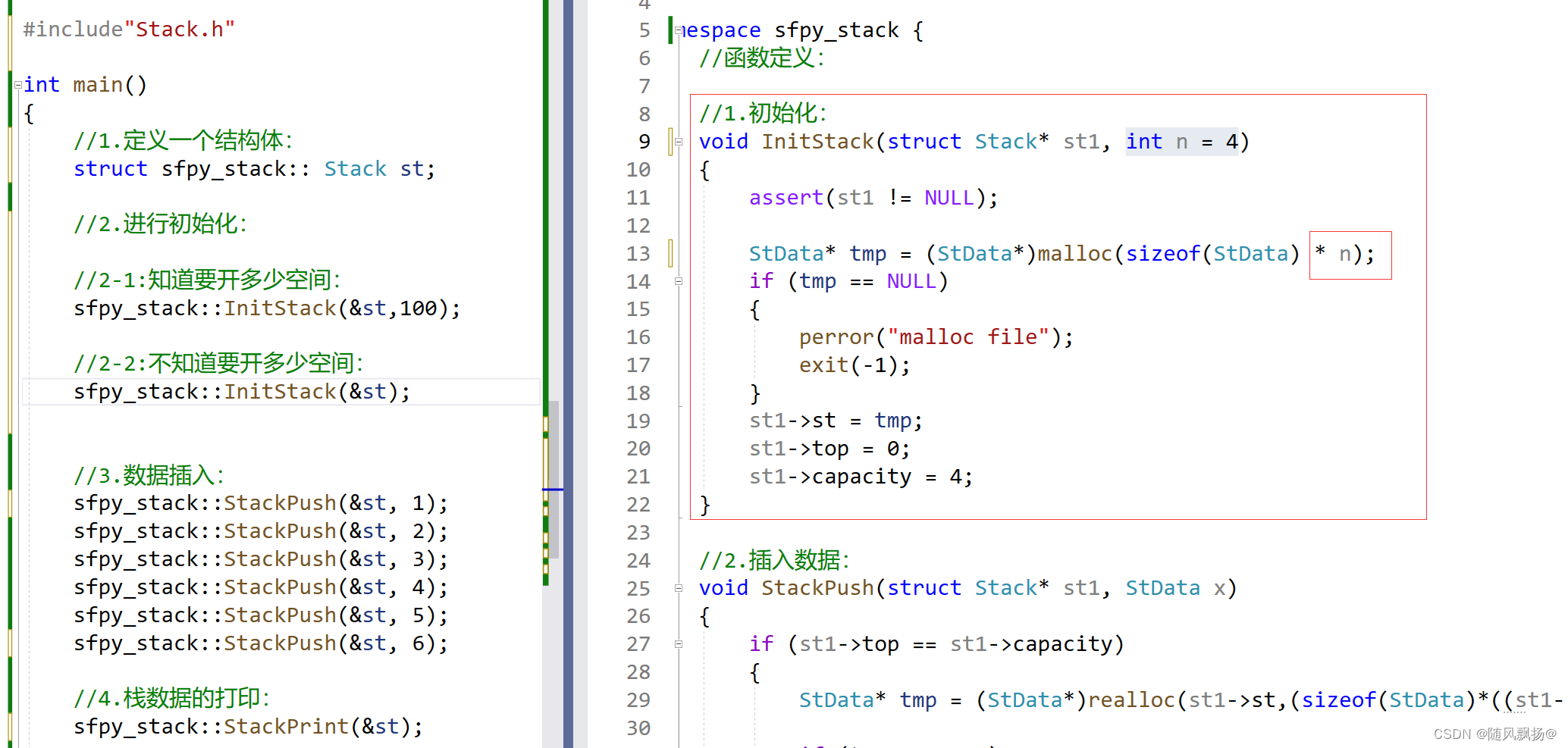Click the comment //4.栈数据的打印:
This screenshot has height=748, width=1568.
click(172, 699)
